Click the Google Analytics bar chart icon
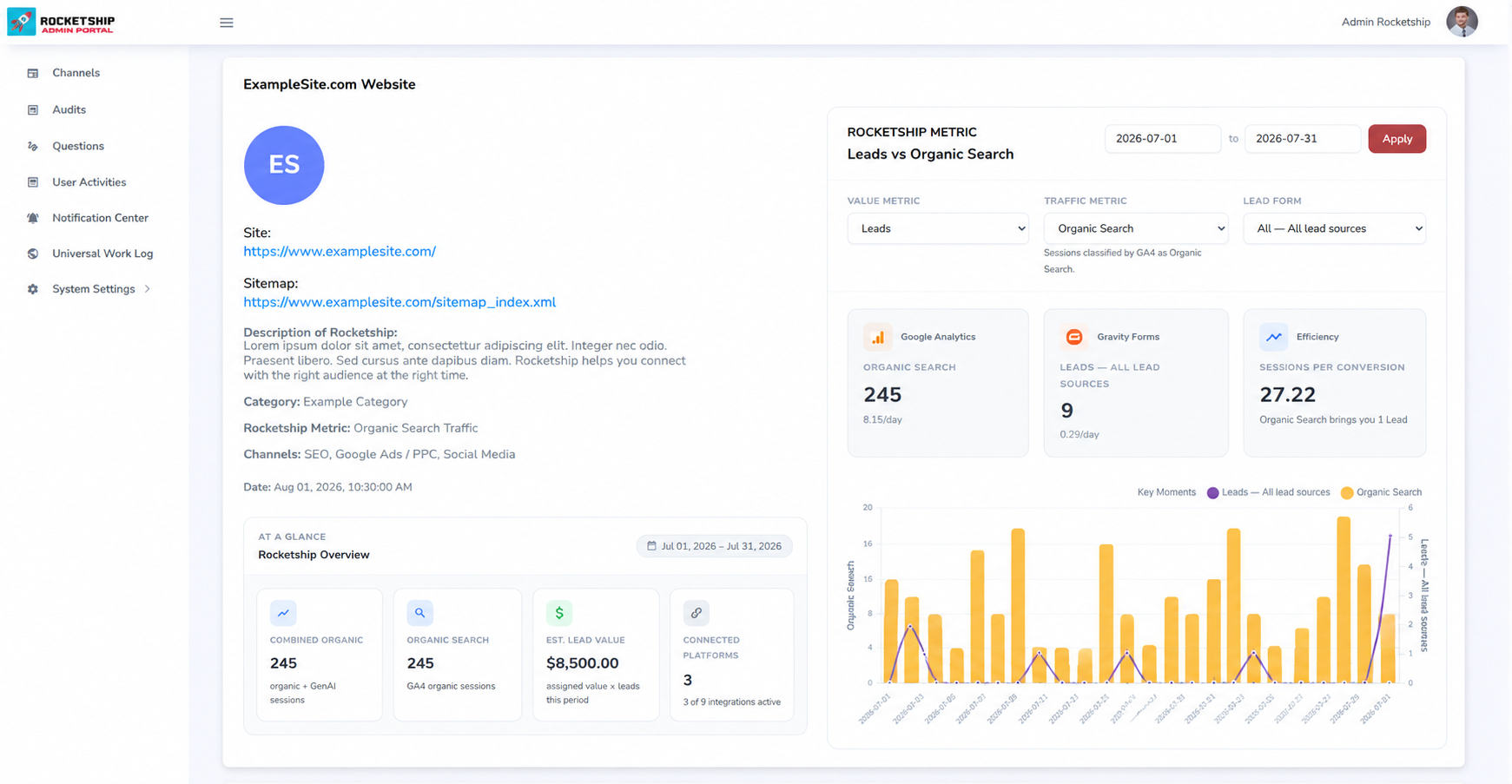 coord(877,337)
